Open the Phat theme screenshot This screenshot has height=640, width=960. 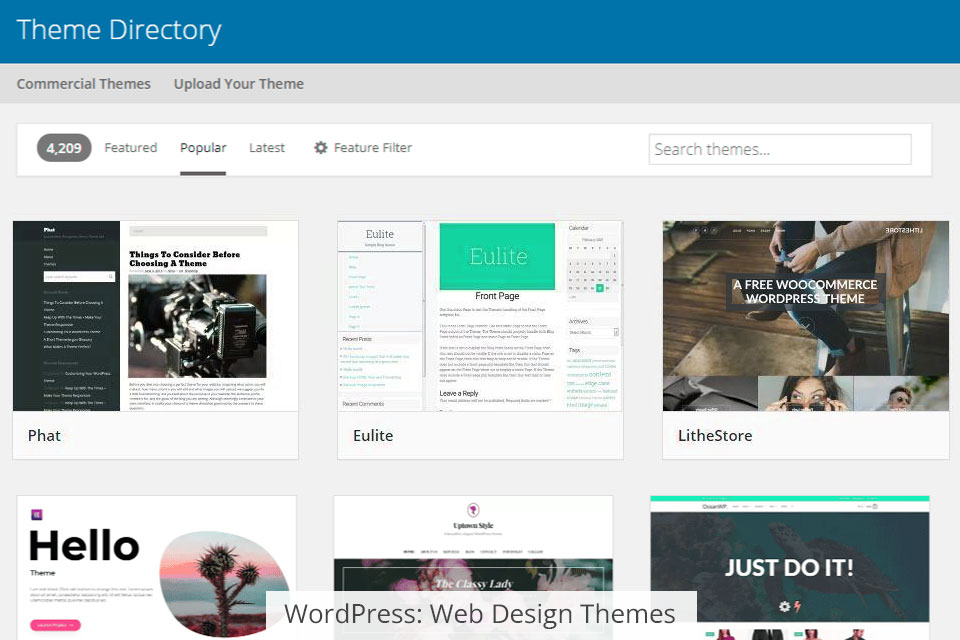tap(156, 316)
